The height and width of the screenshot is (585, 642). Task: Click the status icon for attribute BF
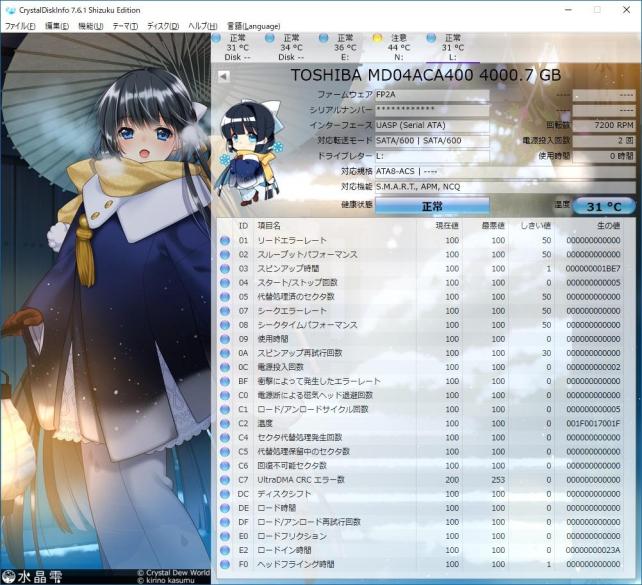tap(225, 382)
